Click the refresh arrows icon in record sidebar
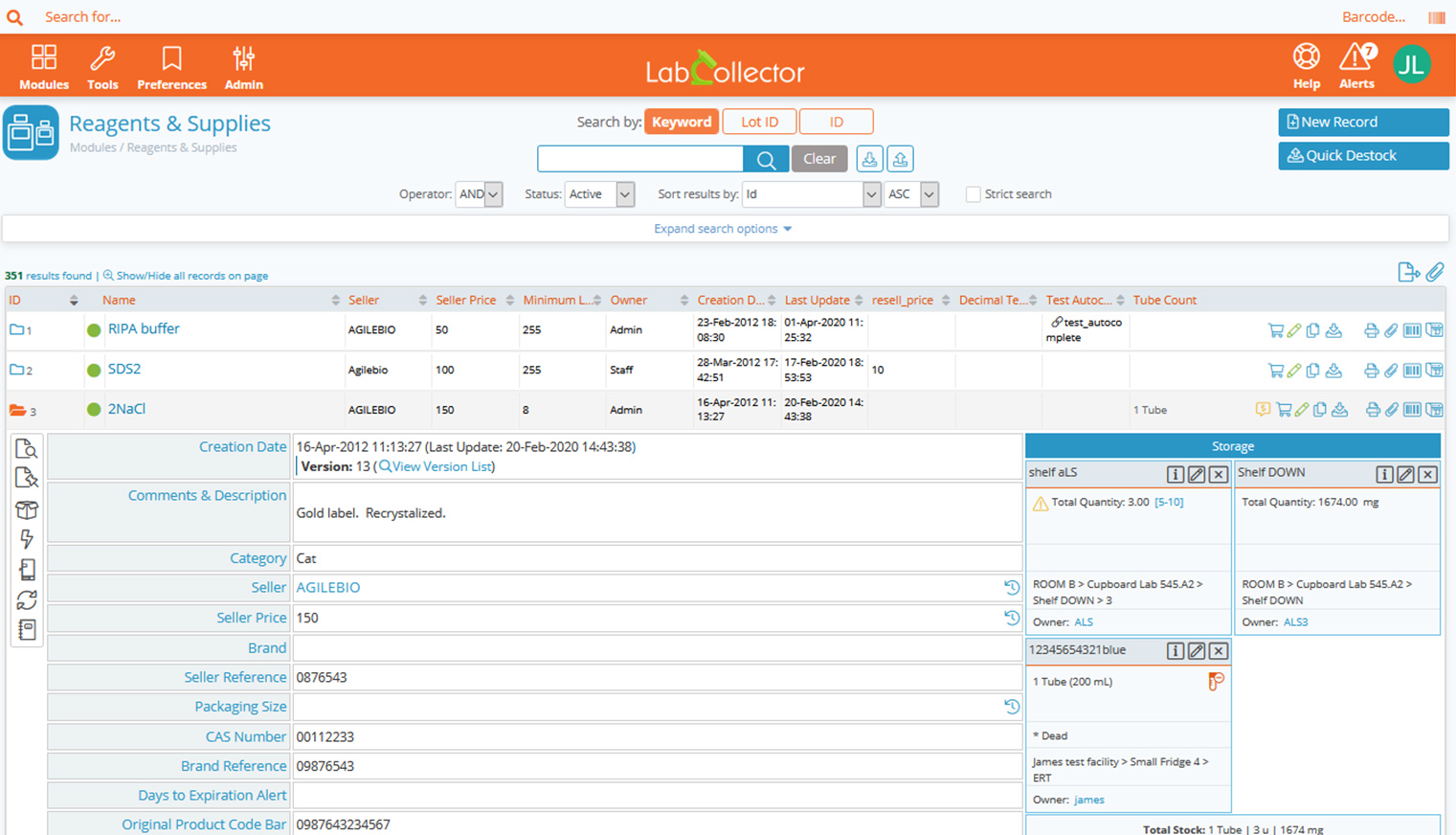The image size is (1456, 835). 27,599
